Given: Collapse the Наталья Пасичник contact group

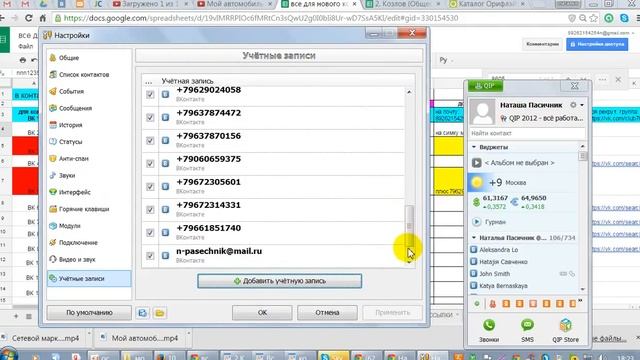Looking at the screenshot, I should tap(474, 237).
